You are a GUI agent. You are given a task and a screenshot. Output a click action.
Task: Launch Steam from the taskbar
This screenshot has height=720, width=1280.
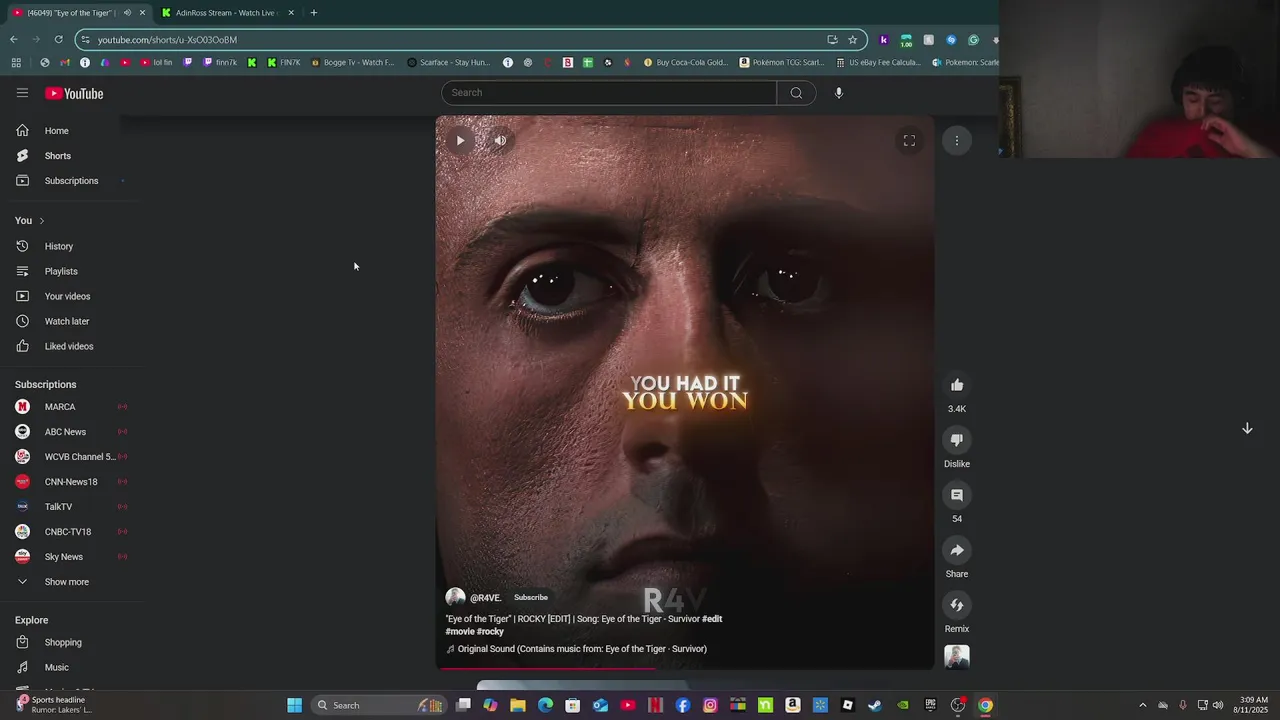(875, 705)
